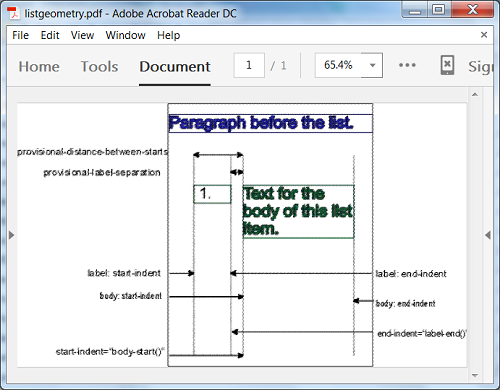Click the 'Paragraph before the list.' text
This screenshot has height=390, width=500.
(261, 123)
